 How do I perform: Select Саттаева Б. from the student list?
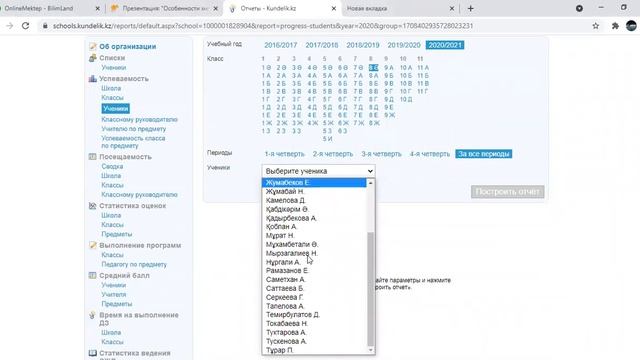pos(314,288)
